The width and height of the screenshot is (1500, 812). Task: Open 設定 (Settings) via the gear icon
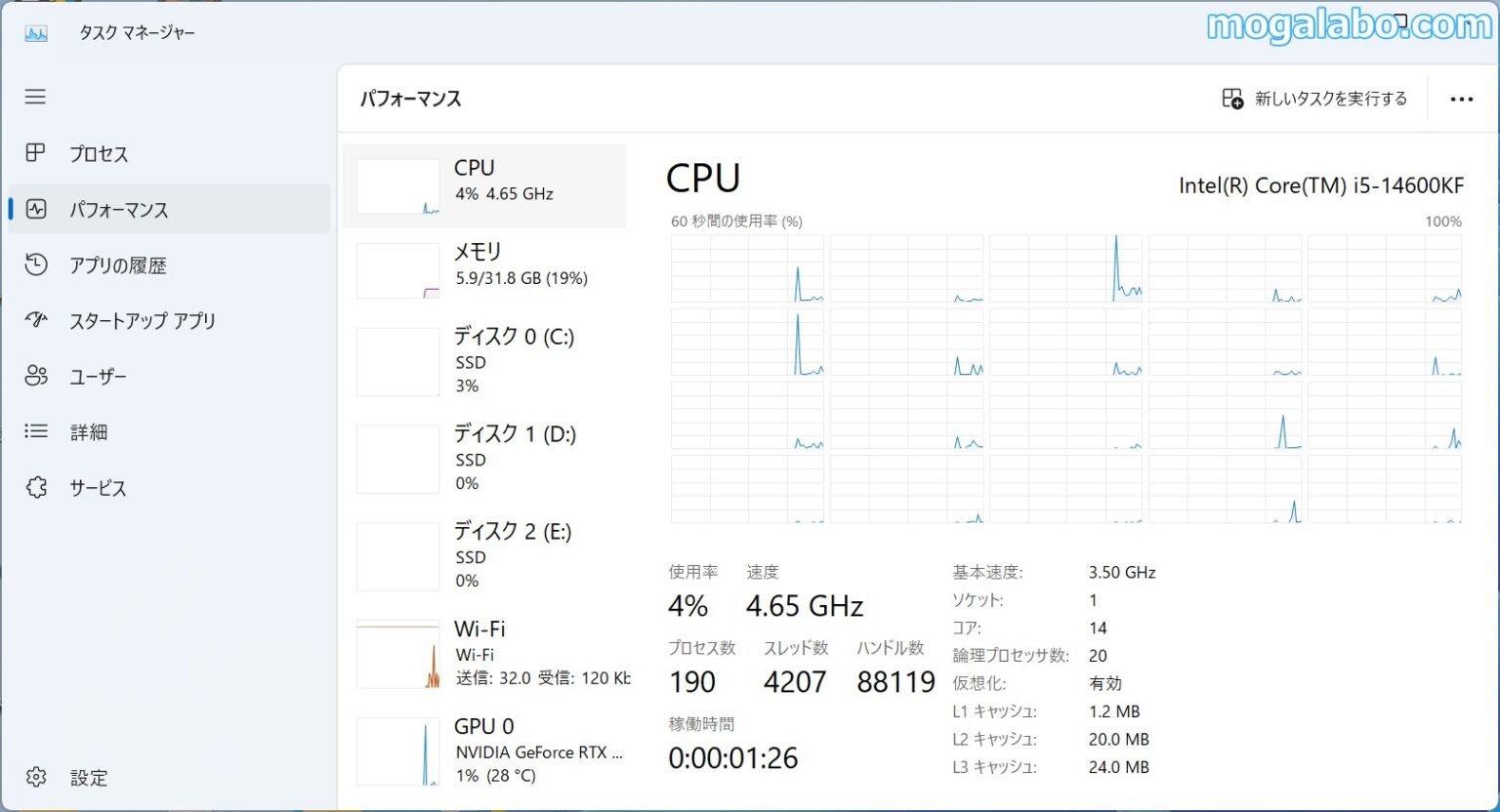[35, 777]
